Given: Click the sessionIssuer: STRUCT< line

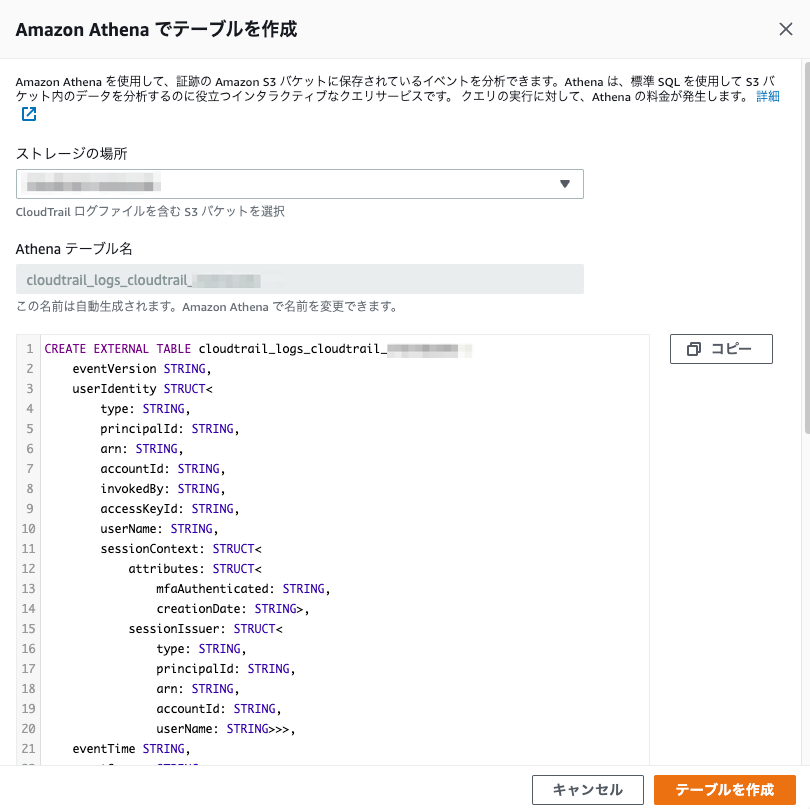Looking at the screenshot, I should tap(205, 629).
